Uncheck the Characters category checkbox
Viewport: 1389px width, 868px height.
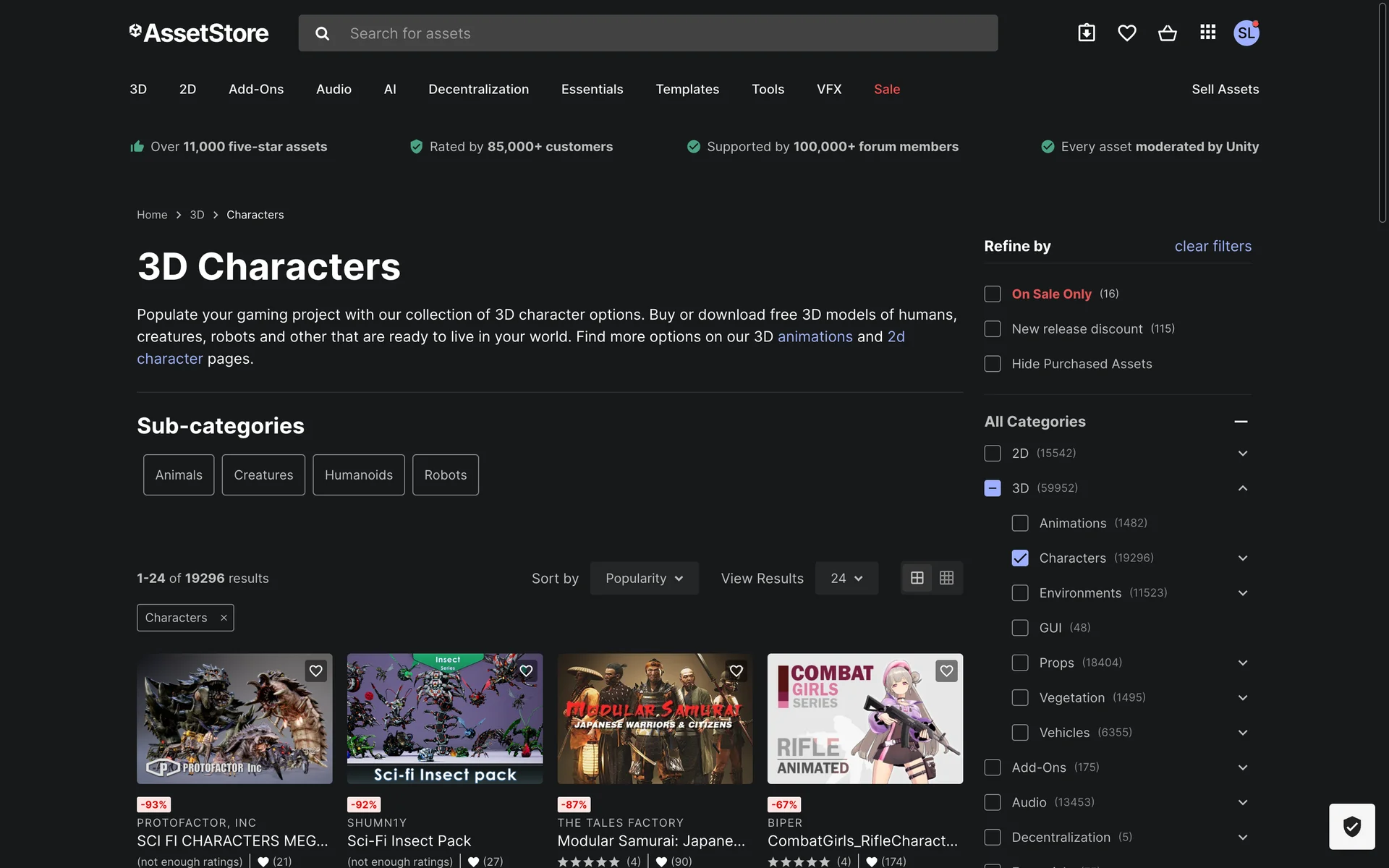(x=1020, y=558)
